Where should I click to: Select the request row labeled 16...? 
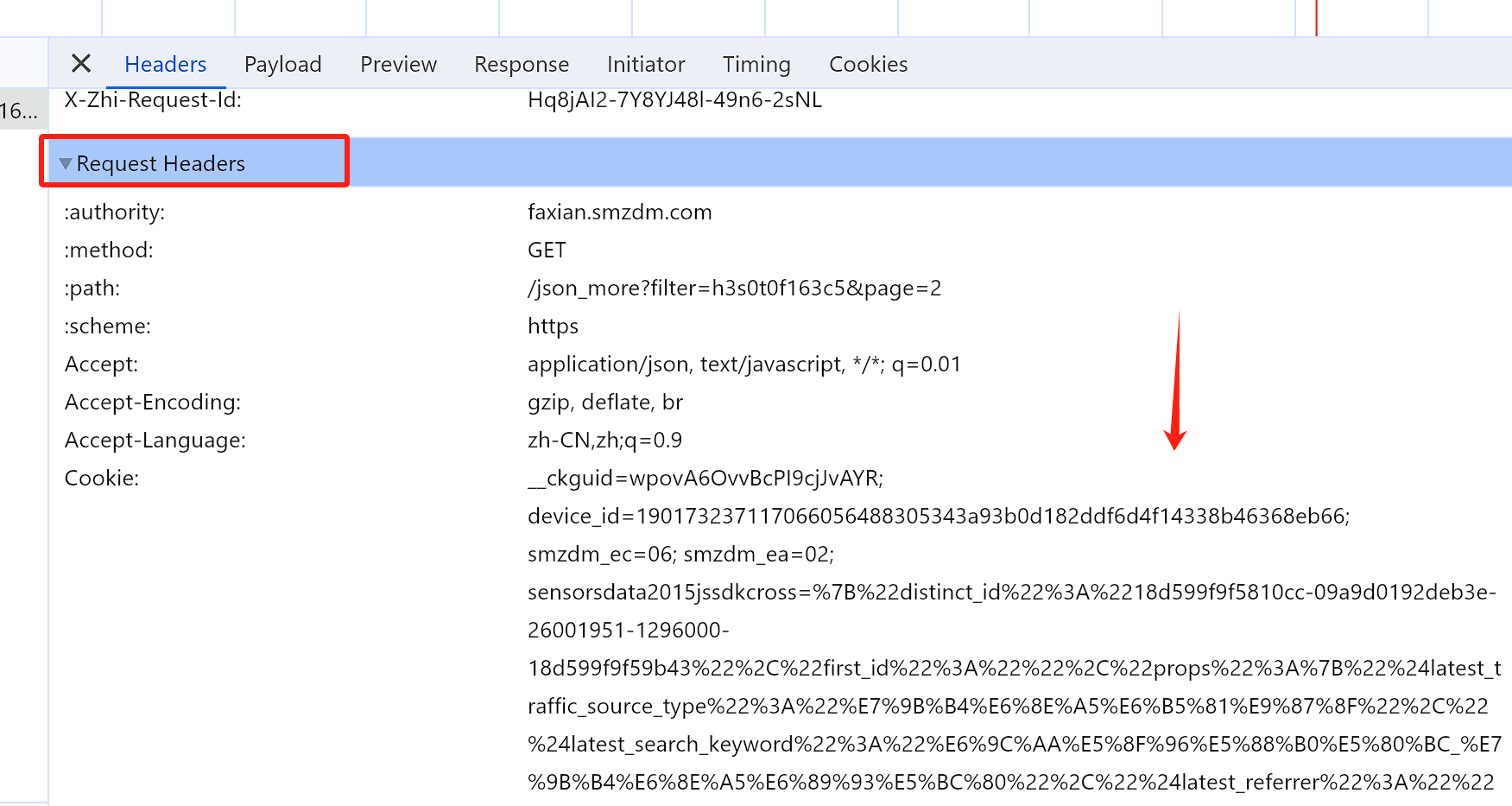click(23, 111)
